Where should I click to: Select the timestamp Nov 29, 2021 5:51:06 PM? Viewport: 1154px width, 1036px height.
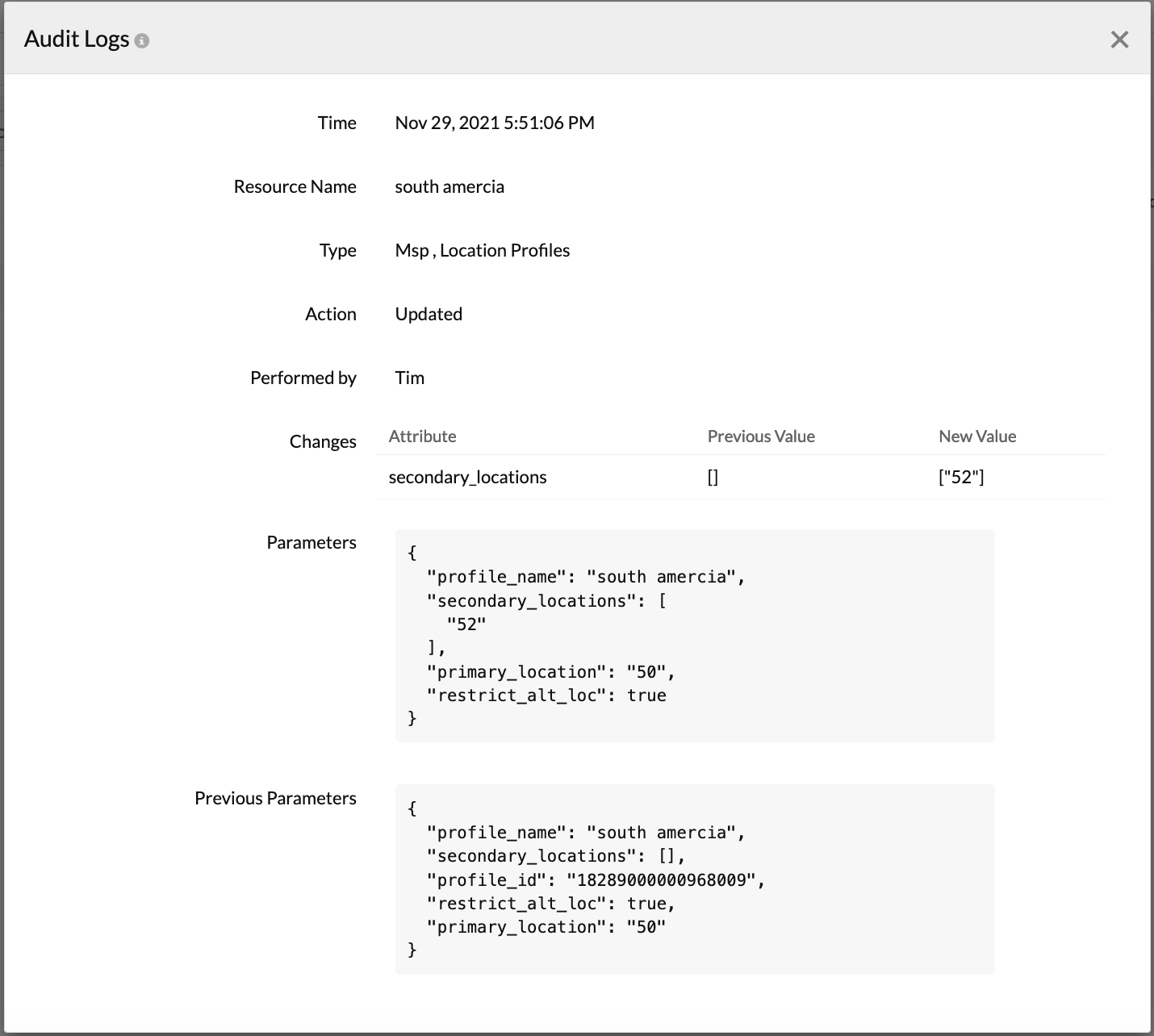click(x=494, y=123)
